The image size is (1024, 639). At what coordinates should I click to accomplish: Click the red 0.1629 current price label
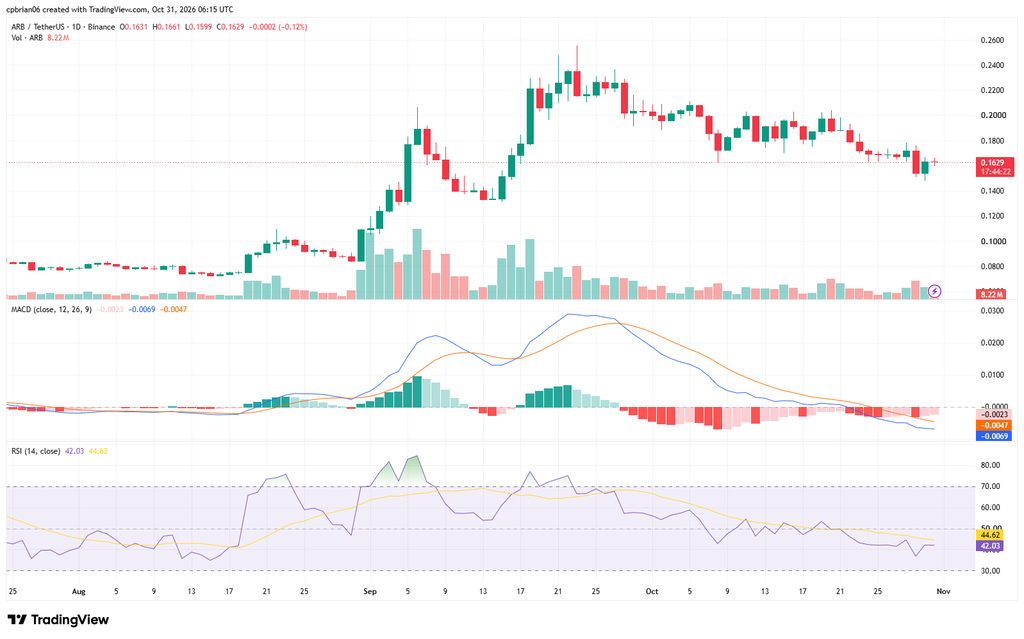click(994, 162)
